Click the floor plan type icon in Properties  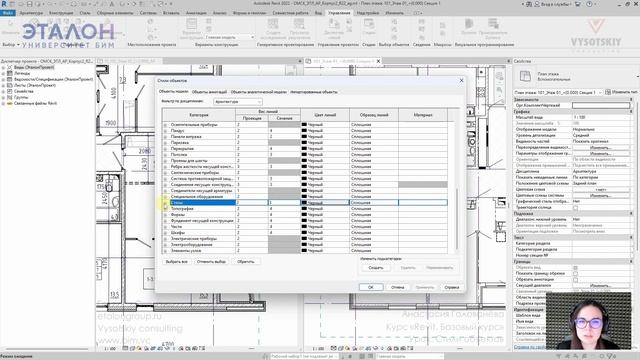point(525,76)
